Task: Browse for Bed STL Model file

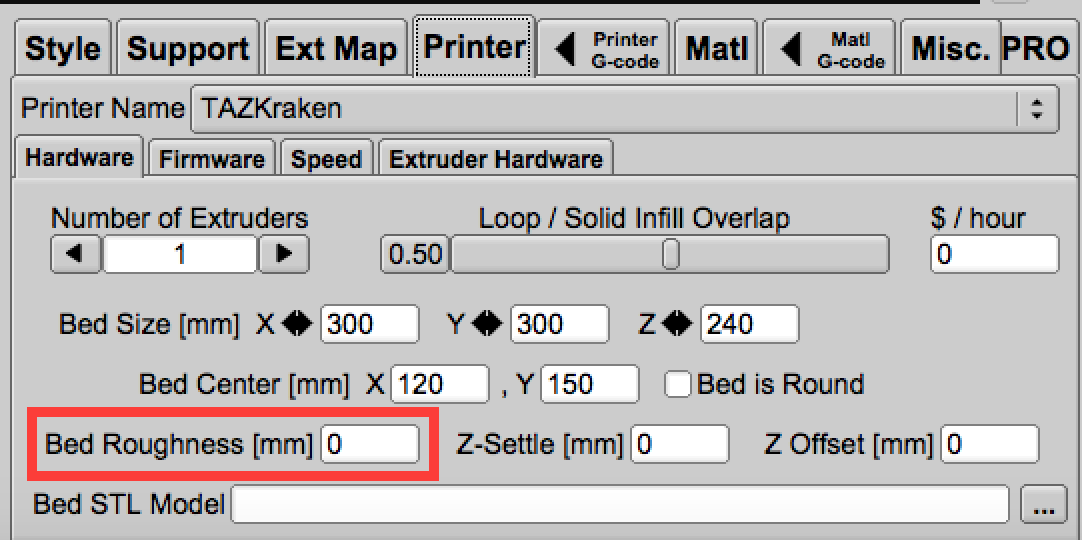Action: click(1044, 506)
